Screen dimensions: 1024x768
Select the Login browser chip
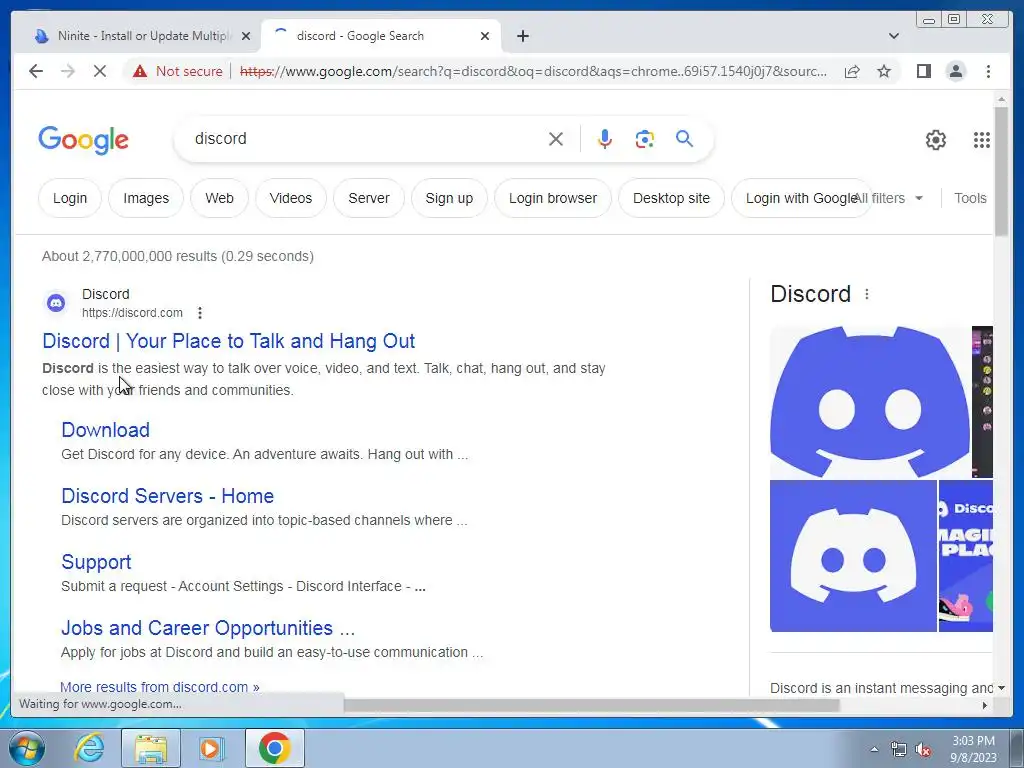tap(552, 198)
